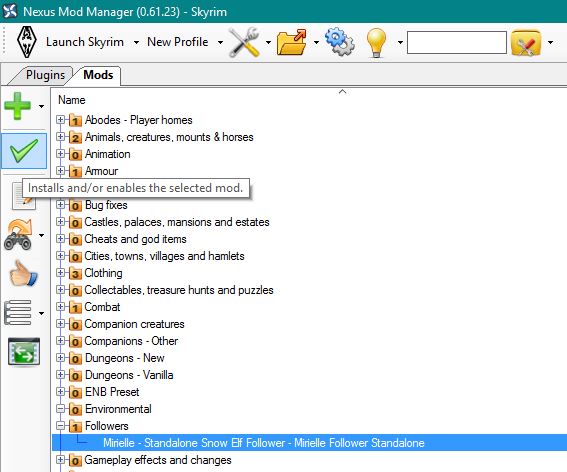Click the yellow folder tools icon
This screenshot has width=567, height=472.
526,43
